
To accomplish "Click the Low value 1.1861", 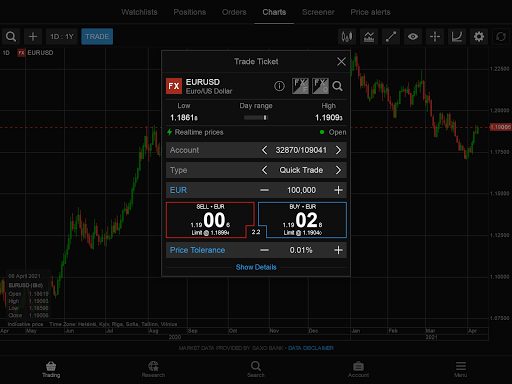I will (184, 117).
